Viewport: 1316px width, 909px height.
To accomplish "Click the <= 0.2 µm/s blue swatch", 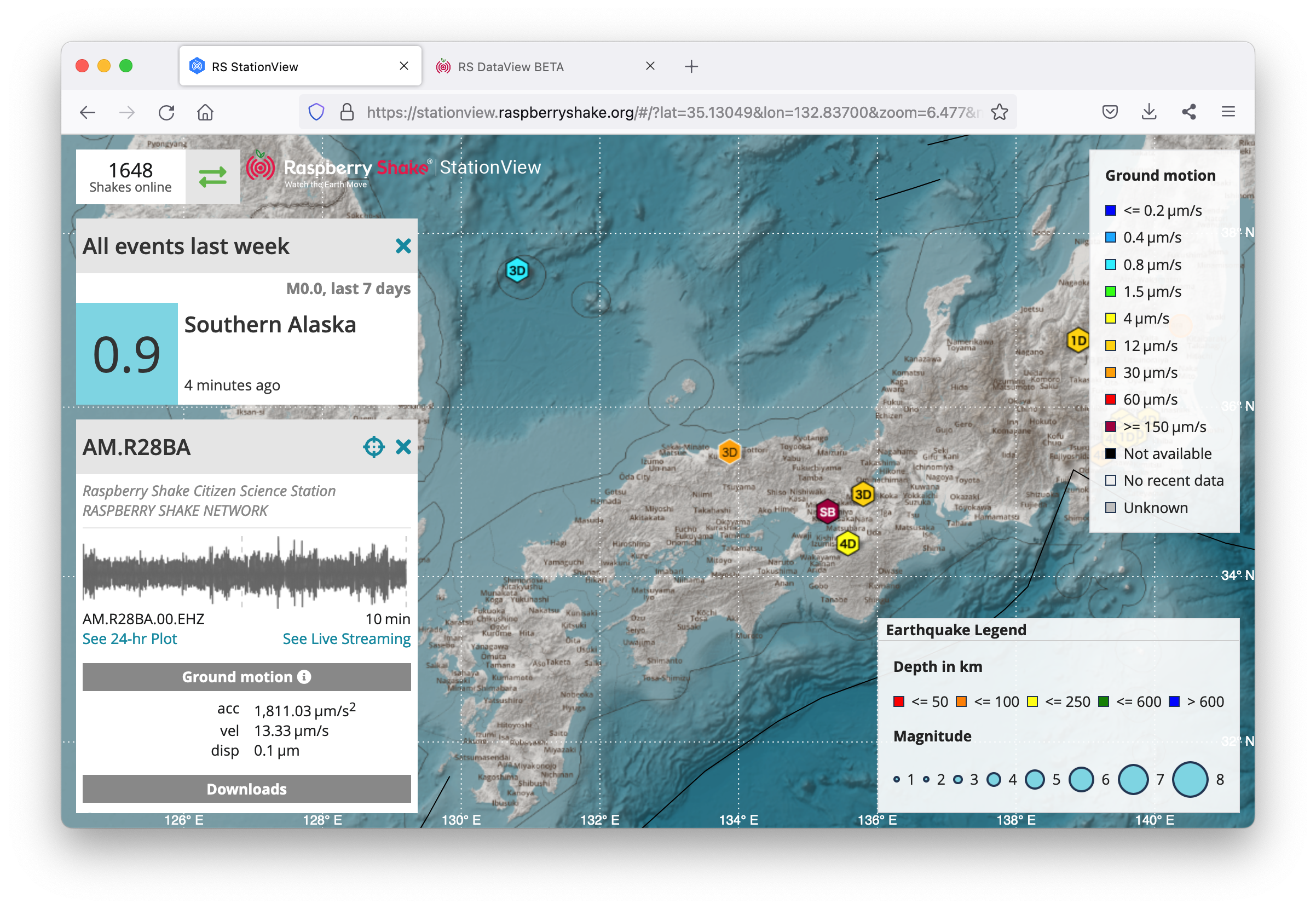I will pos(1110,210).
